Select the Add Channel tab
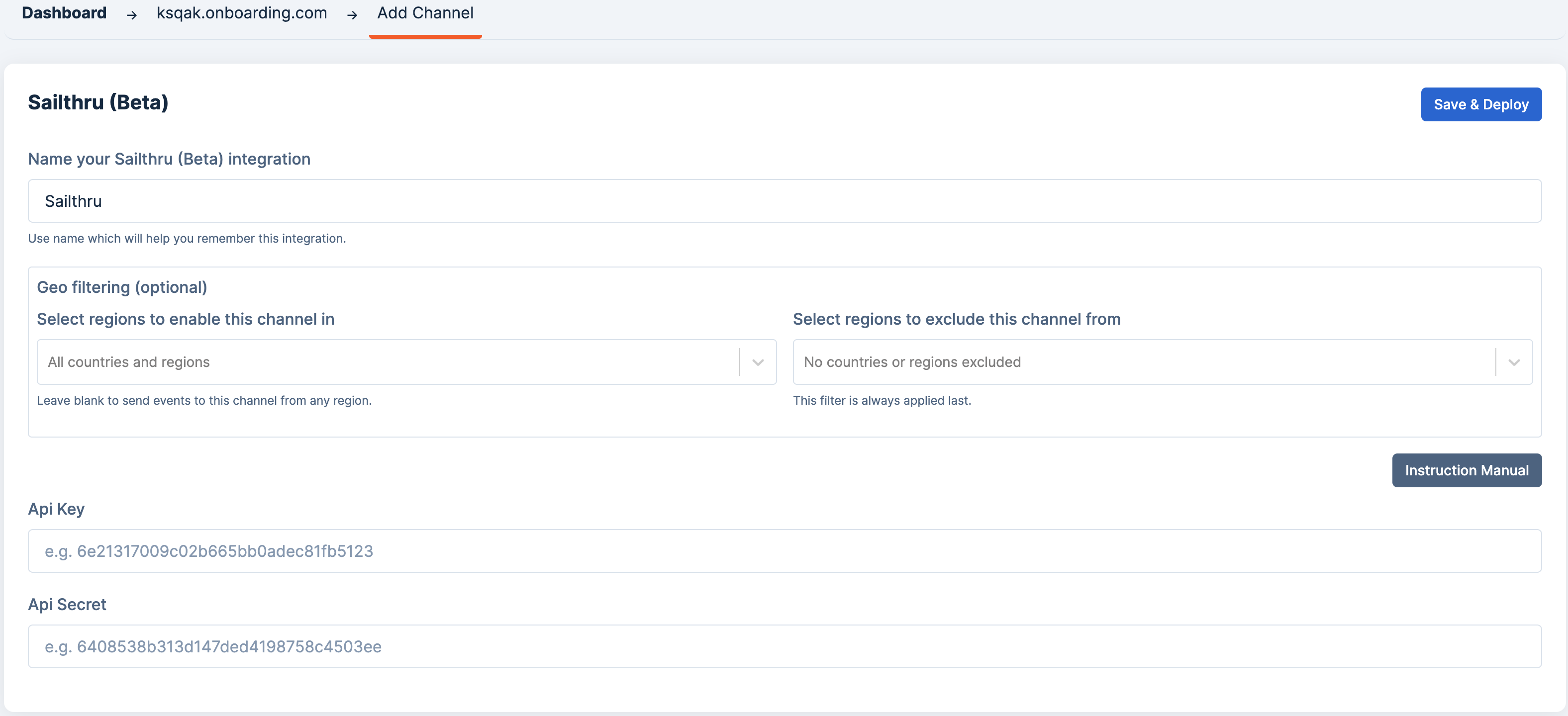Viewport: 1568px width, 716px height. click(x=425, y=13)
